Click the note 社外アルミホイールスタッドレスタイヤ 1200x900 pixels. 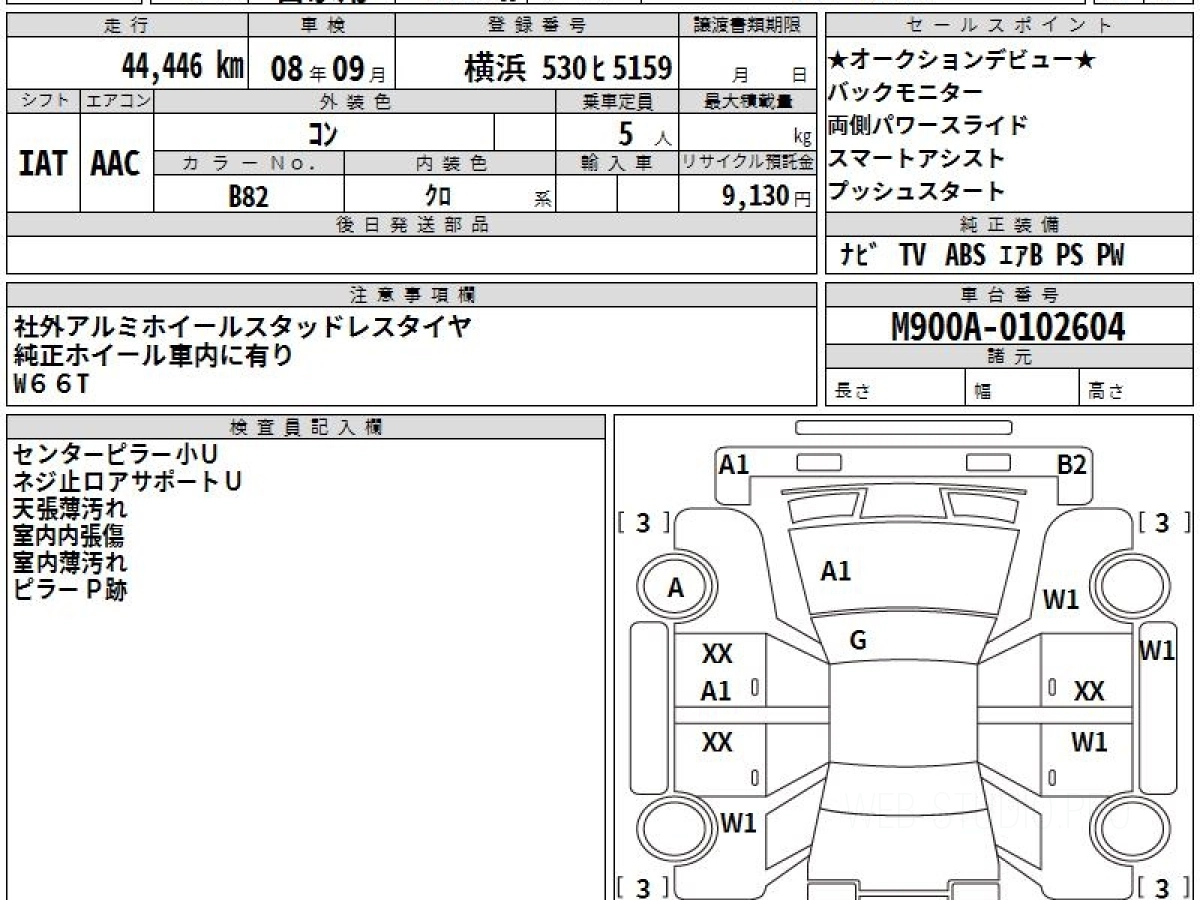242,326
